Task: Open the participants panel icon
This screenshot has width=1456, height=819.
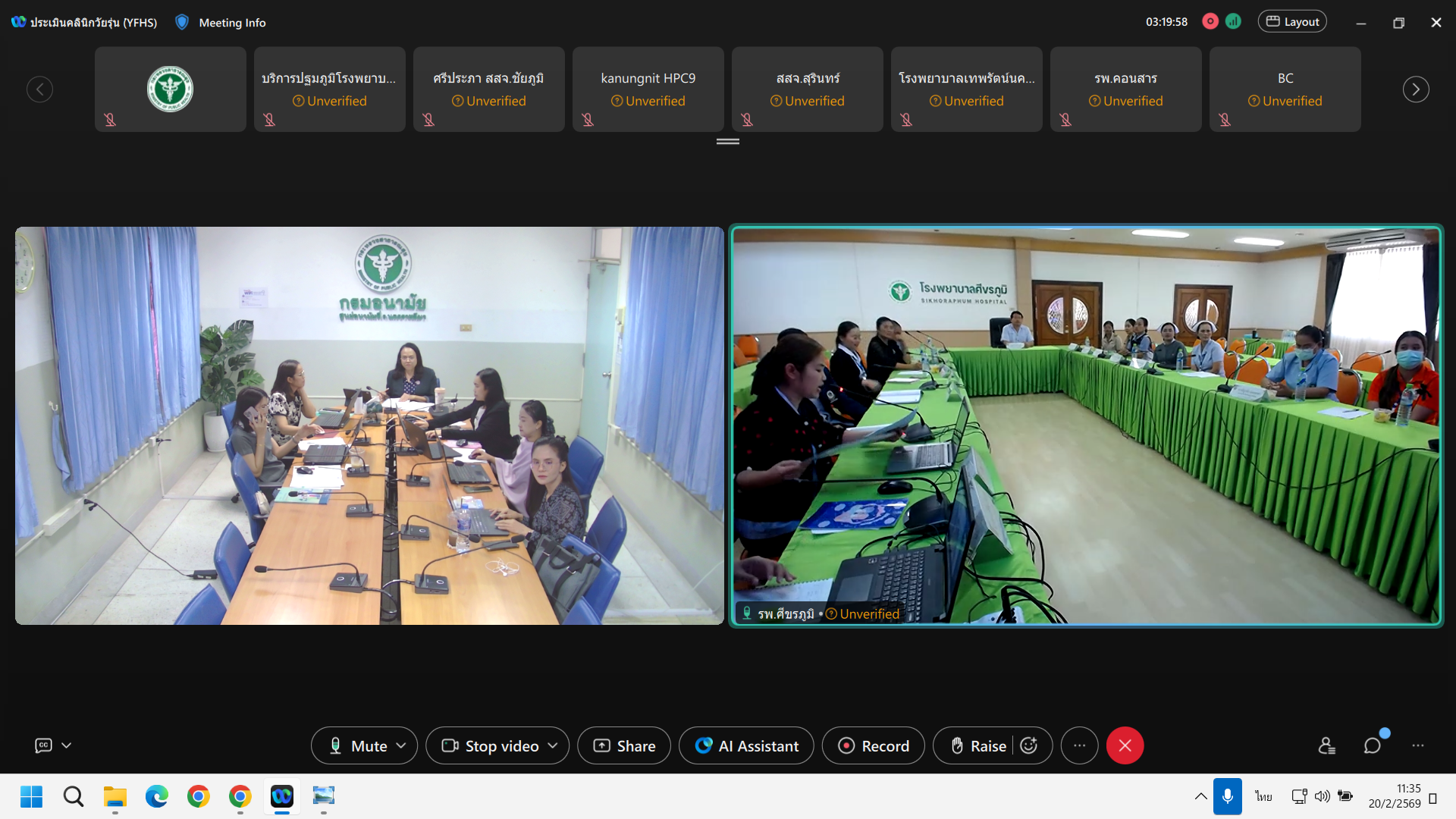Action: [x=1326, y=745]
